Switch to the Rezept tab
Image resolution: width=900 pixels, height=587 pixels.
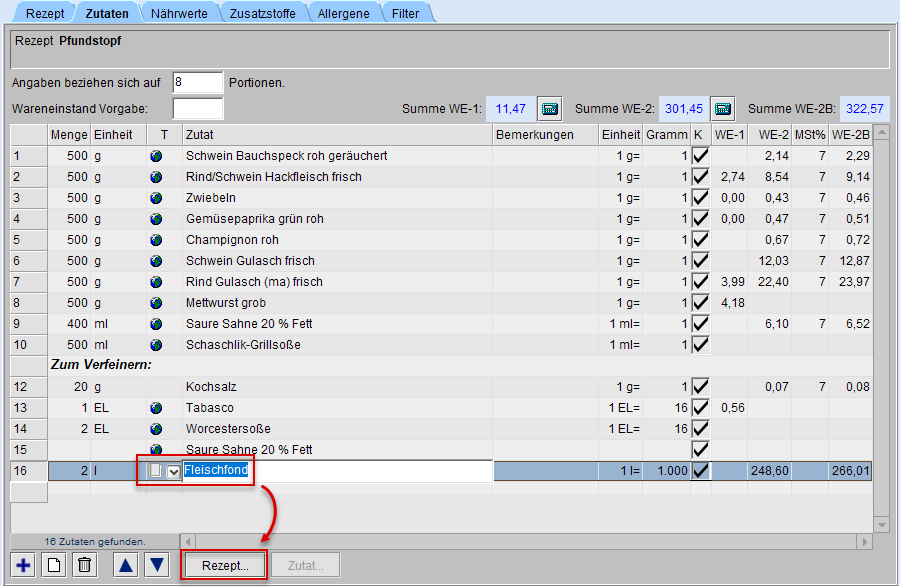click(x=45, y=13)
